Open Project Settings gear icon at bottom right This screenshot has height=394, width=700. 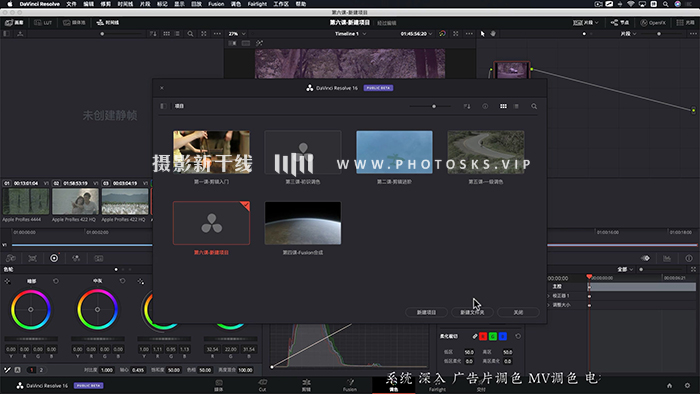(687, 386)
